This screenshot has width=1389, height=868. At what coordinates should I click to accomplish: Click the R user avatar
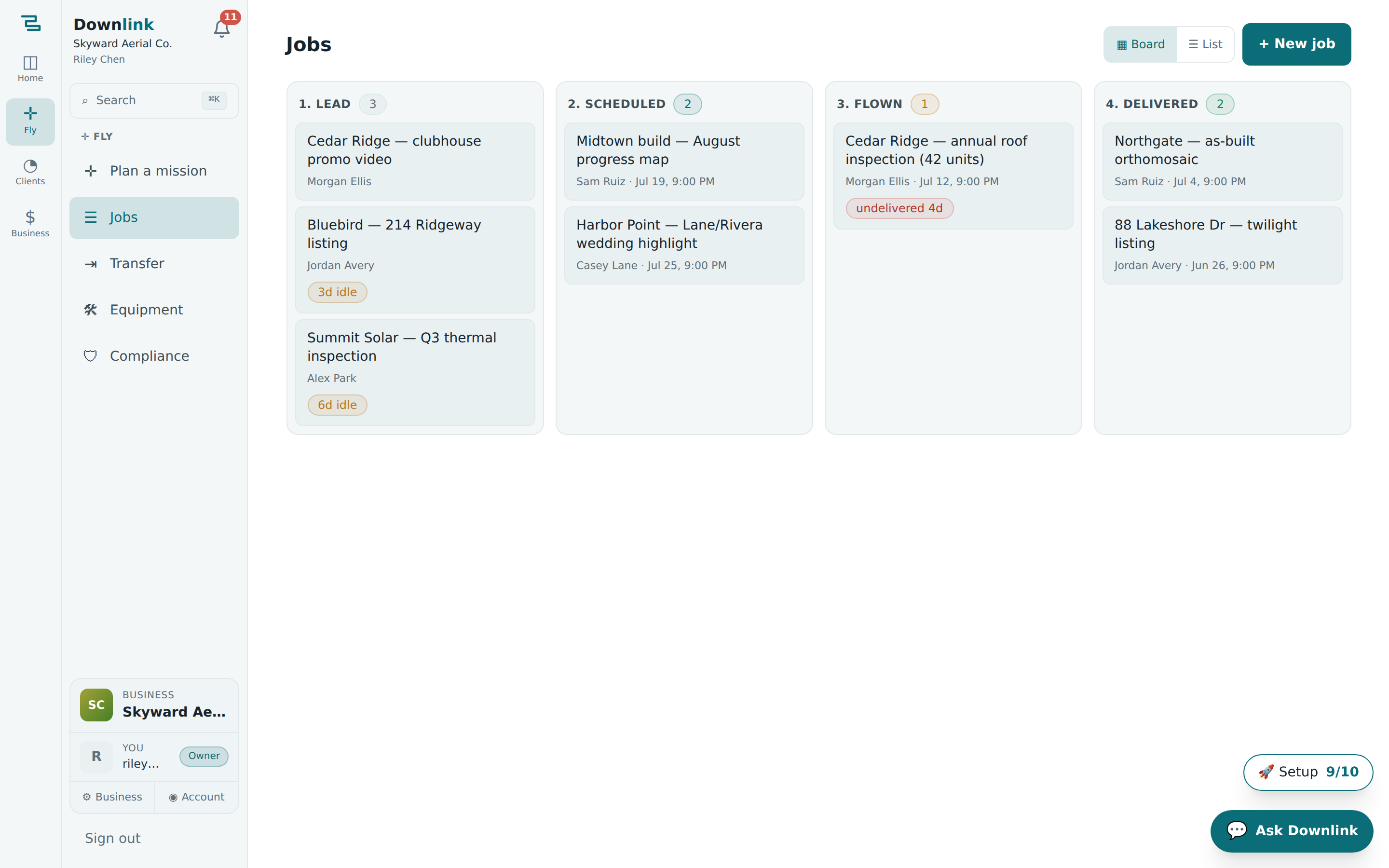point(96,757)
